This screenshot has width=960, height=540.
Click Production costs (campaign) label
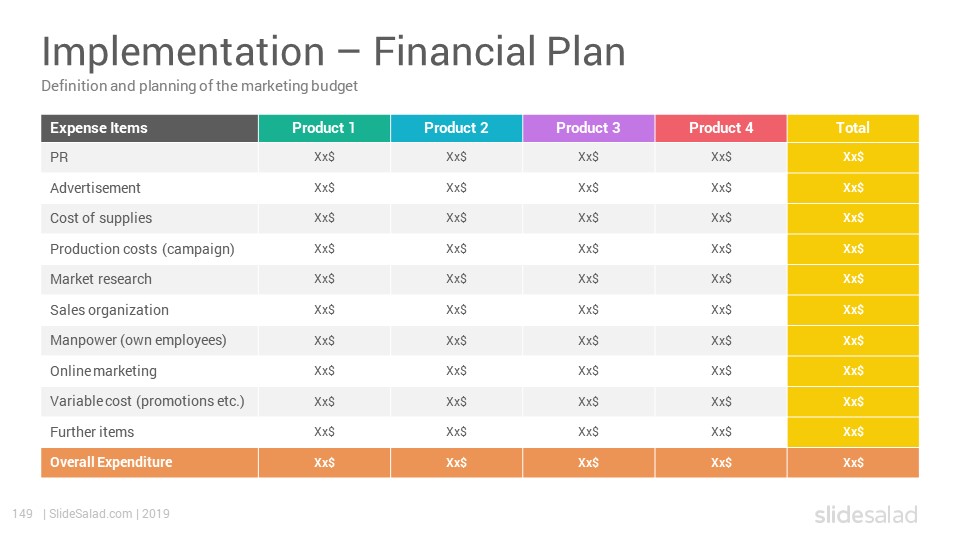coord(143,249)
